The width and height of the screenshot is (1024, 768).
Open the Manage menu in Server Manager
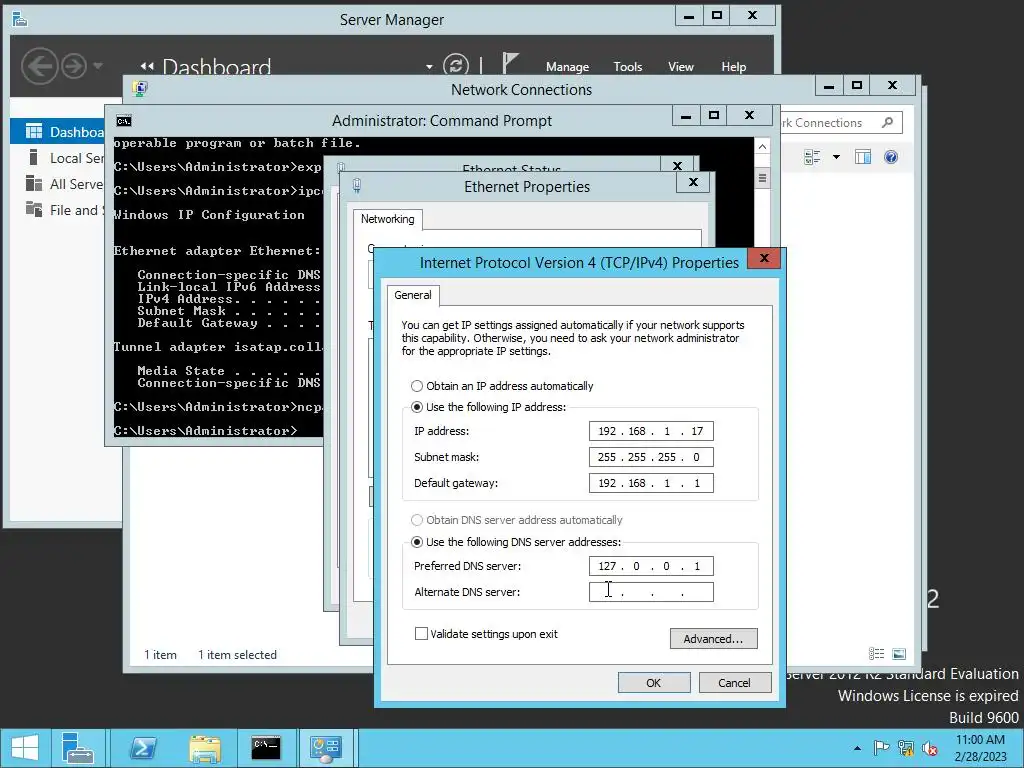[x=567, y=67]
